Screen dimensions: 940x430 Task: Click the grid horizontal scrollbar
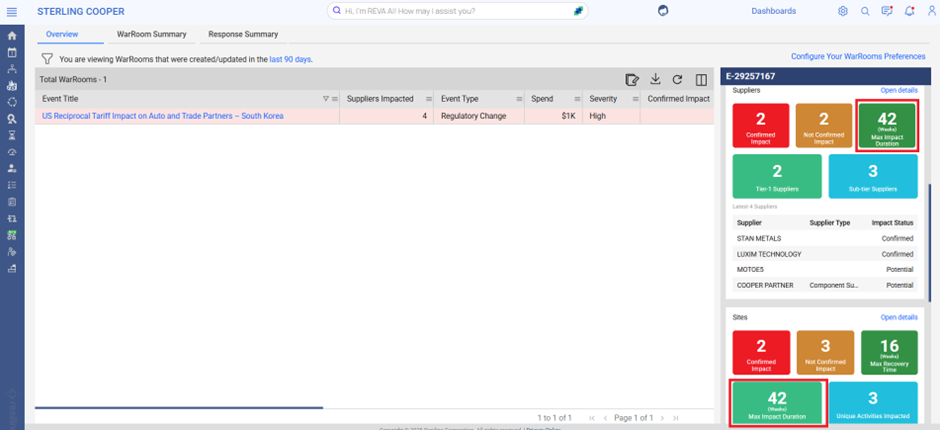[179, 408]
